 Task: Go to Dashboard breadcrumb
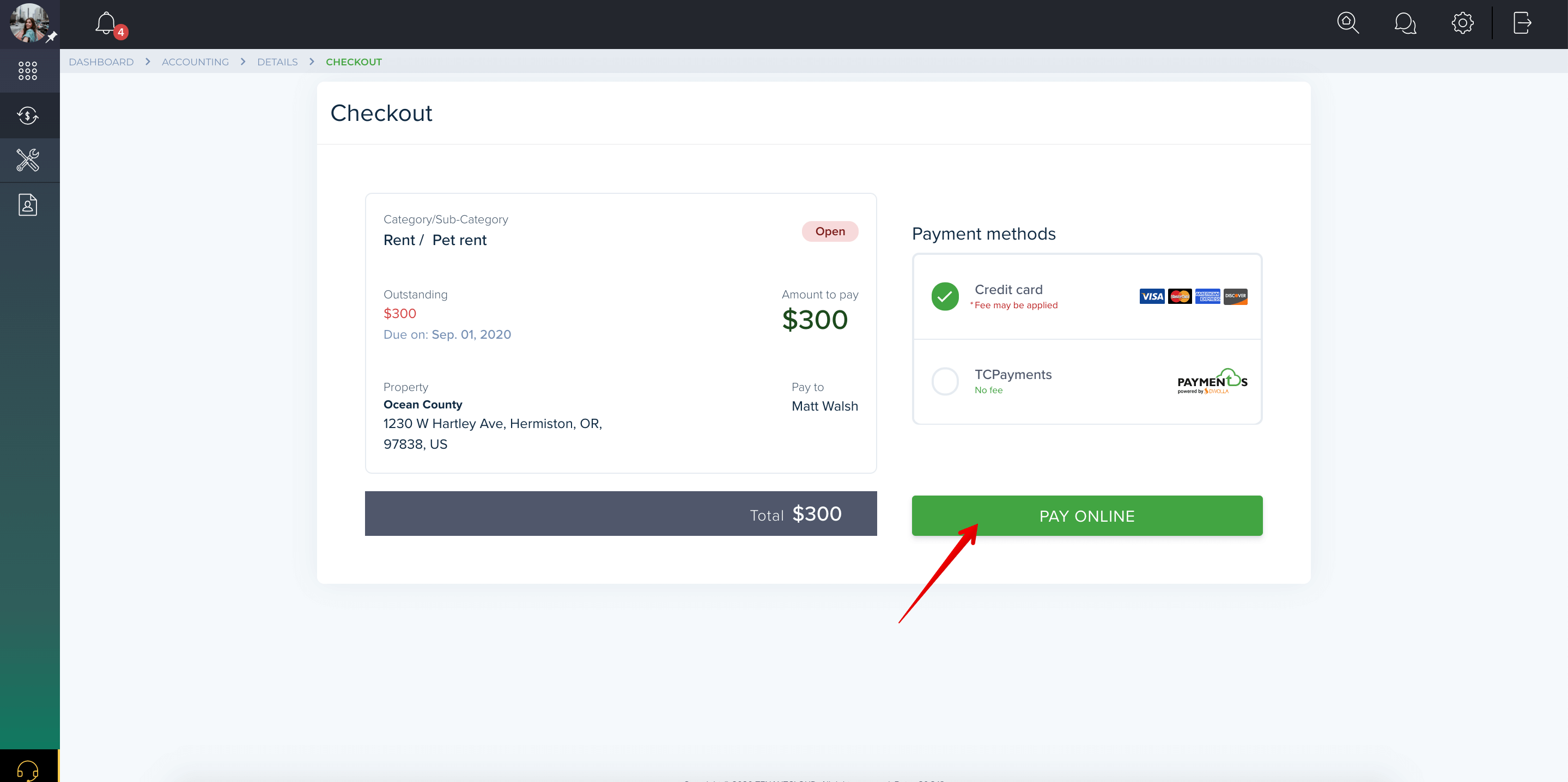point(101,62)
